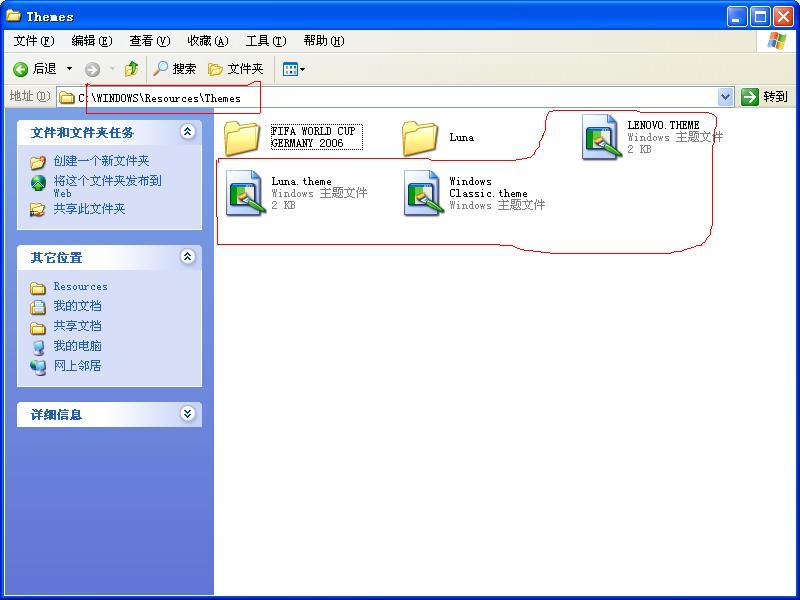
Task: Click the new folder task icon
Action: (38, 162)
